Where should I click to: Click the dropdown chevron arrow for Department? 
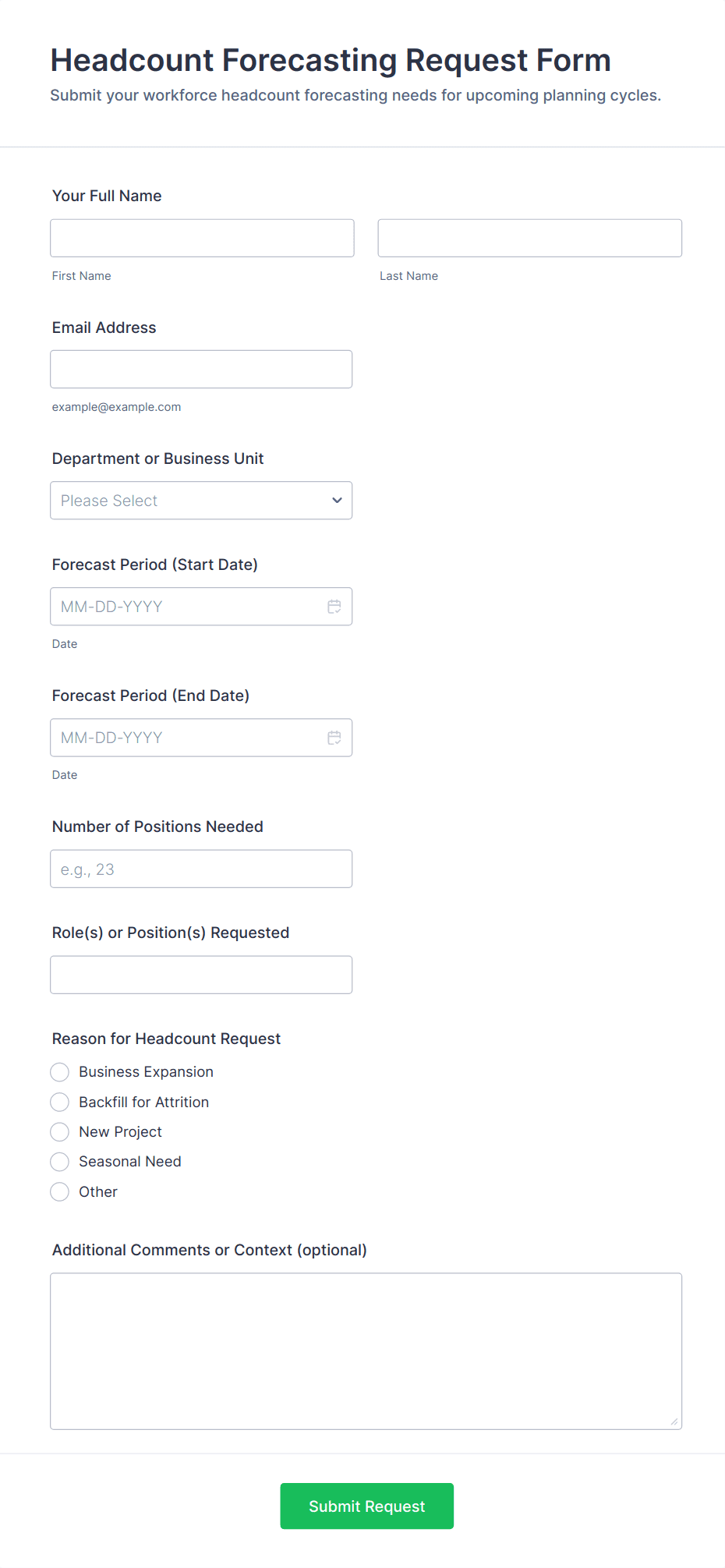[x=337, y=501]
